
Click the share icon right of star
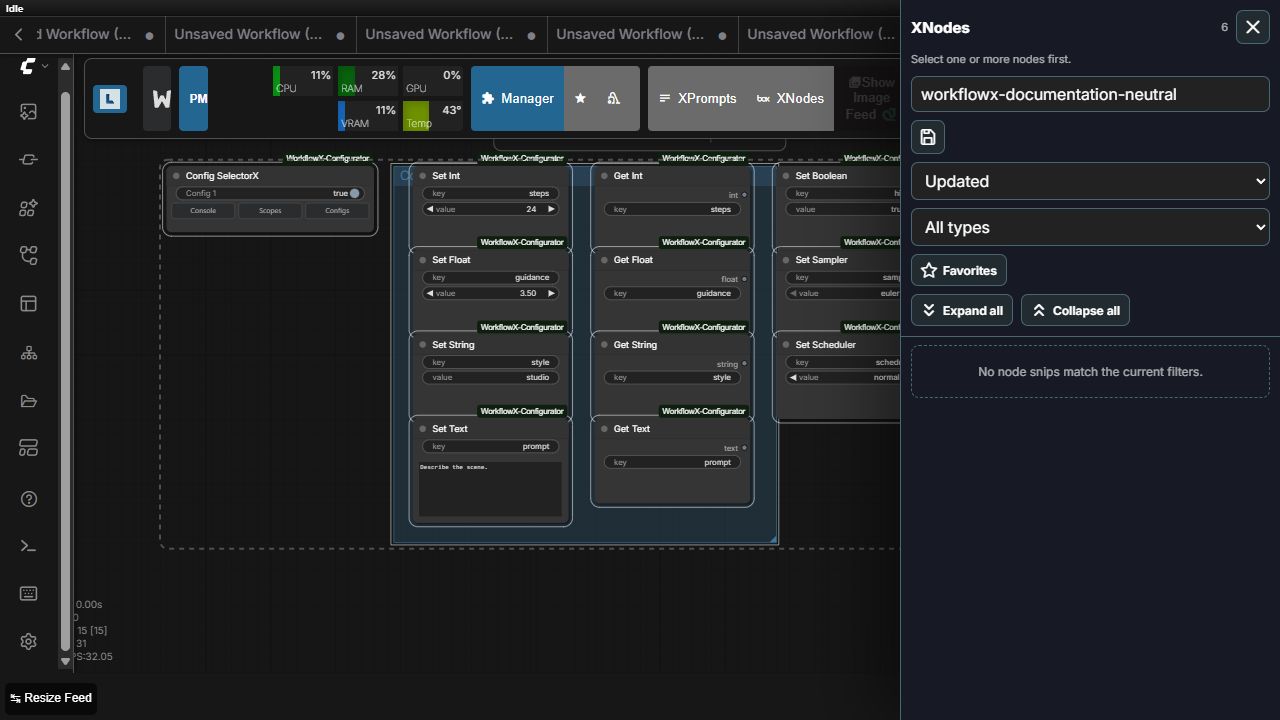point(614,98)
